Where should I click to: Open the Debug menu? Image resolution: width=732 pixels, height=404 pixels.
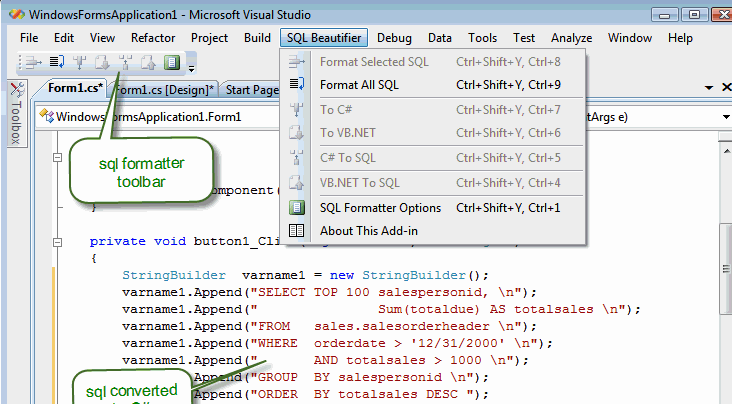[394, 38]
